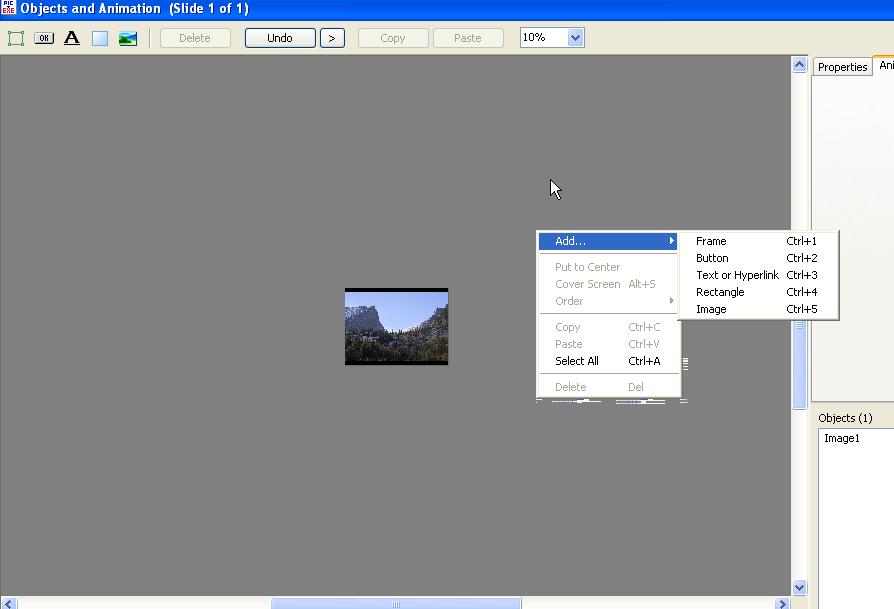Click the Objects (1) label
Image resolution: width=894 pixels, height=609 pixels.
(845, 418)
